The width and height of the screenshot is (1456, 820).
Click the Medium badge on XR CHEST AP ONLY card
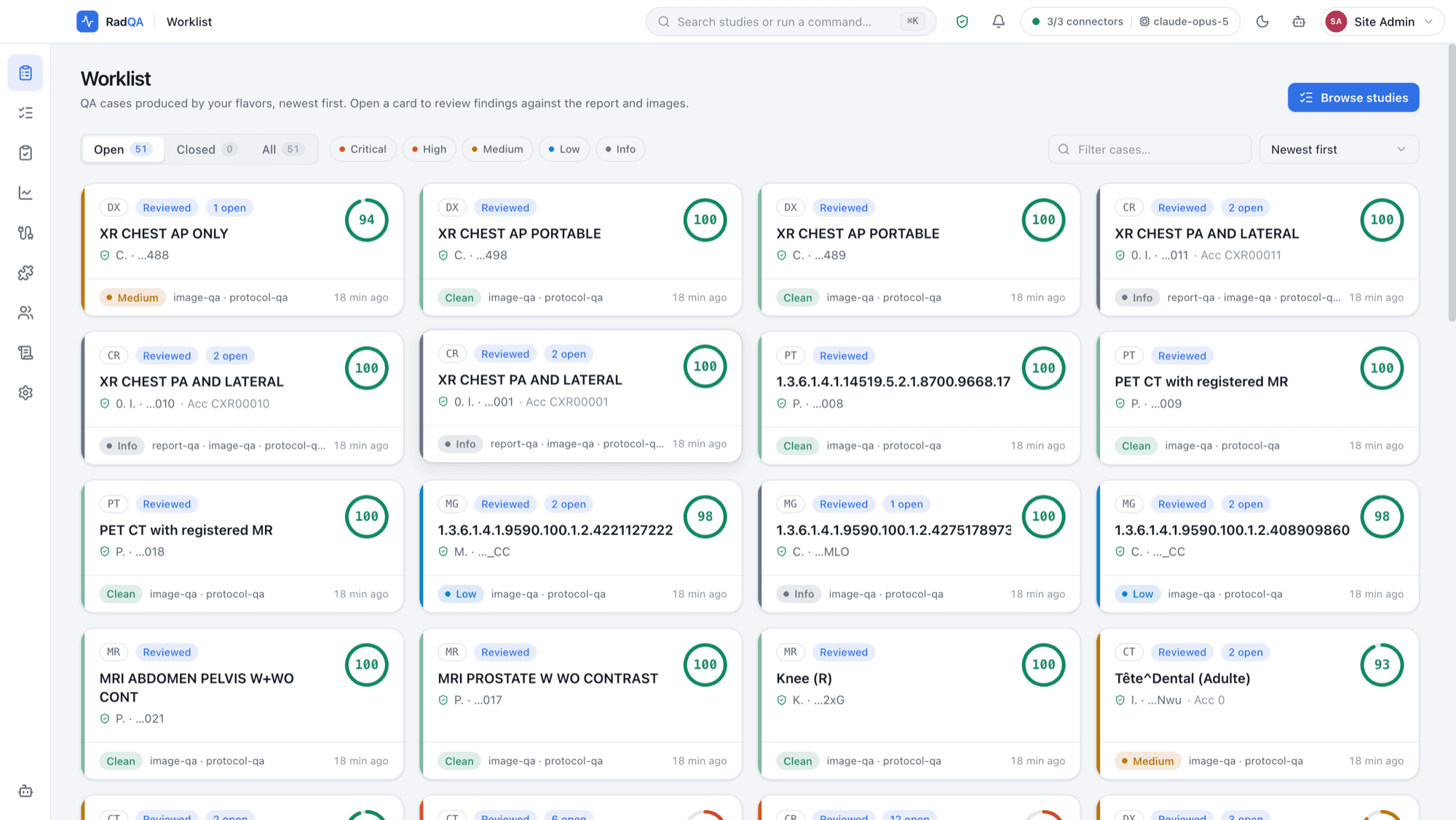[x=132, y=298]
